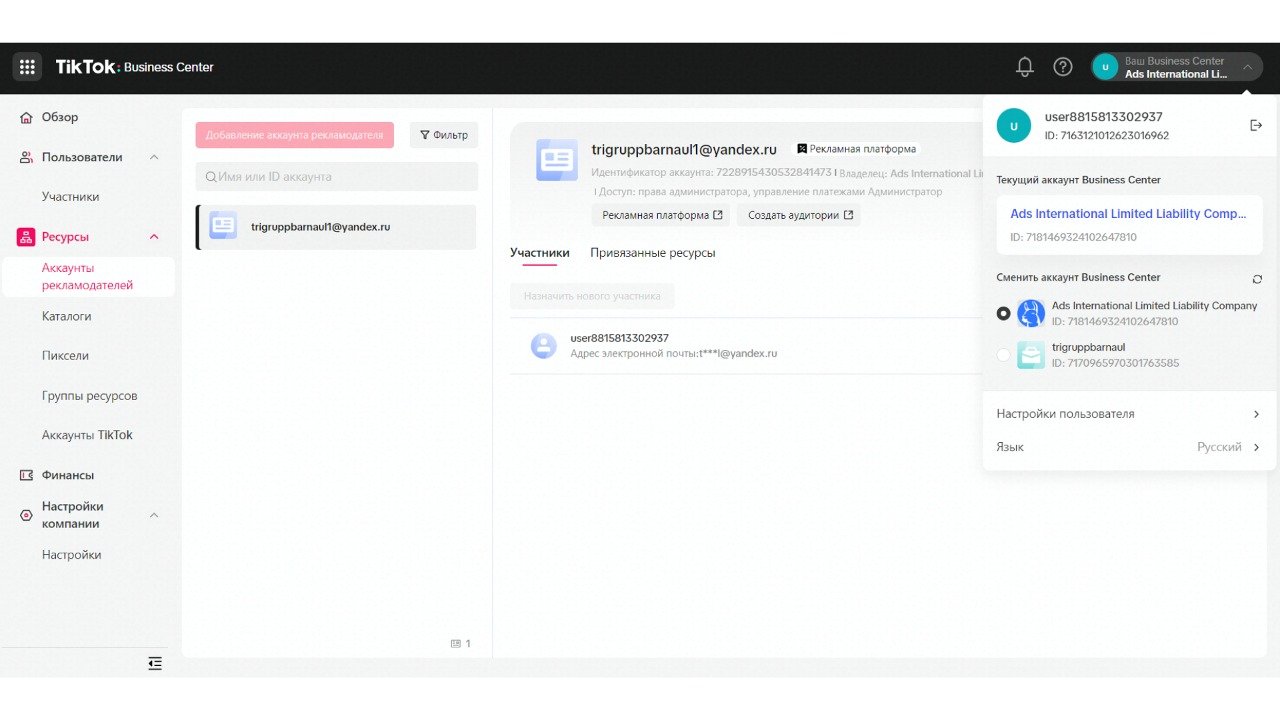1280x720 pixels.
Task: Select Ads International Limited Liability Company radio button
Action: click(1004, 313)
